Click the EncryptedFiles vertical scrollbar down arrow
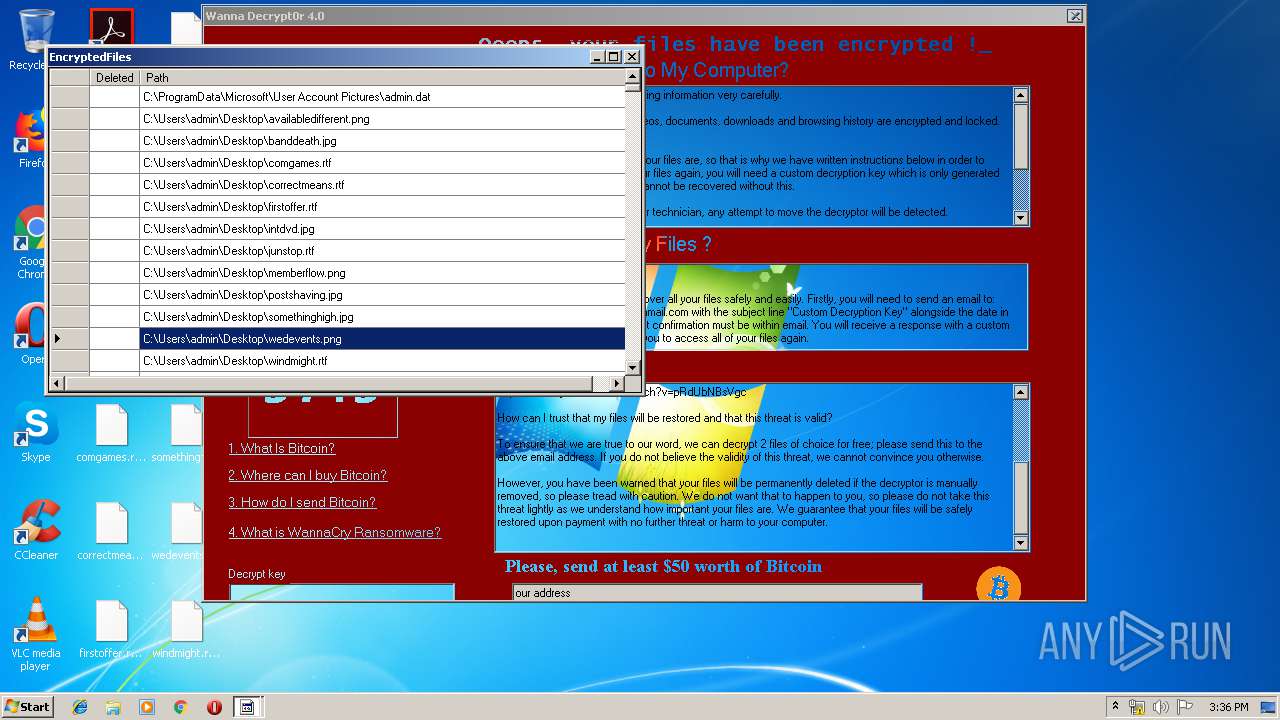This screenshot has width=1280, height=720. 632,368
